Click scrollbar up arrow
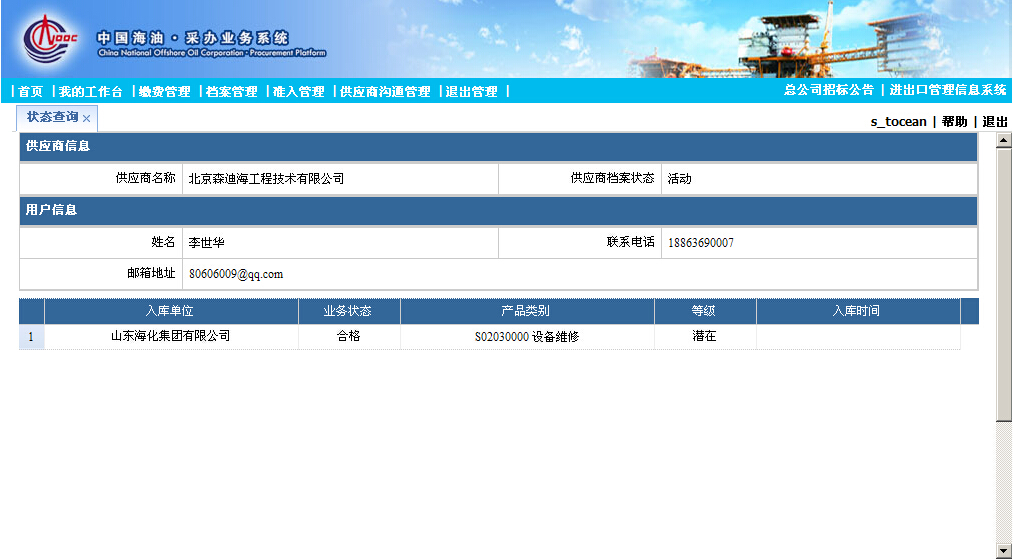The width and height of the screenshot is (1013, 560). point(1003,140)
